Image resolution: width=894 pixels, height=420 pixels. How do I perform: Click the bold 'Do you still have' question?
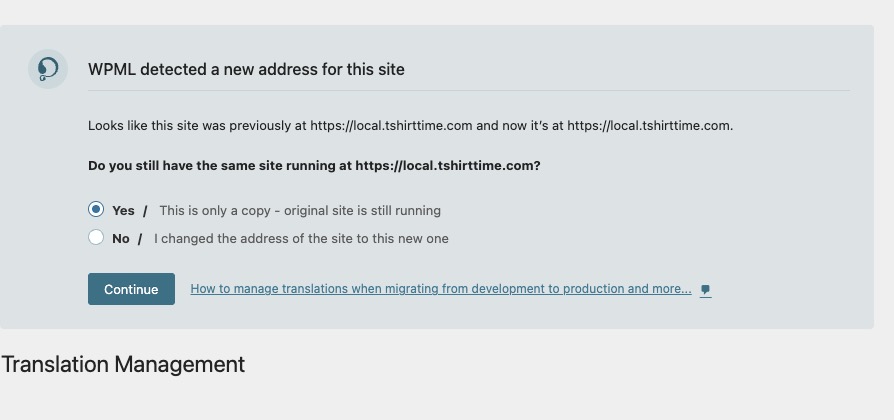click(314, 166)
